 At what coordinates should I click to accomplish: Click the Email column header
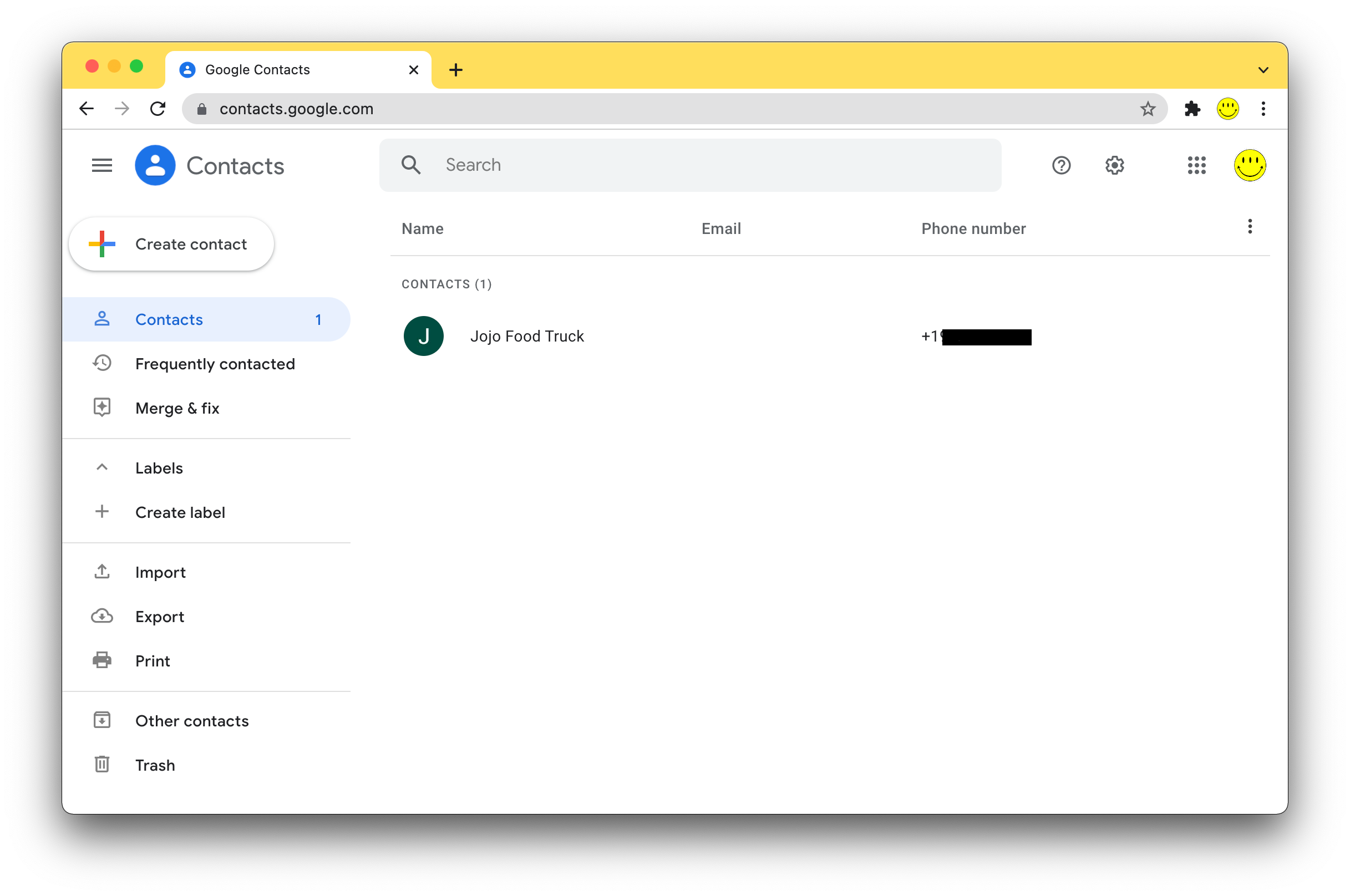(x=721, y=228)
